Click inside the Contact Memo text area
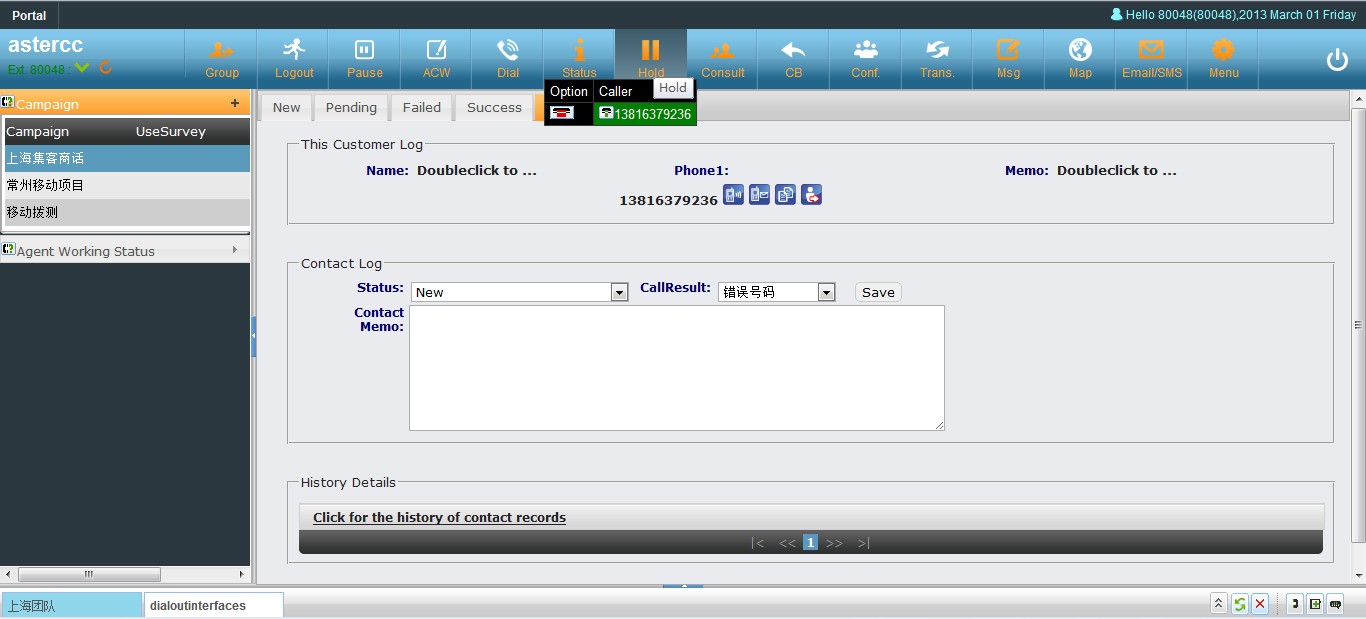 (x=676, y=368)
